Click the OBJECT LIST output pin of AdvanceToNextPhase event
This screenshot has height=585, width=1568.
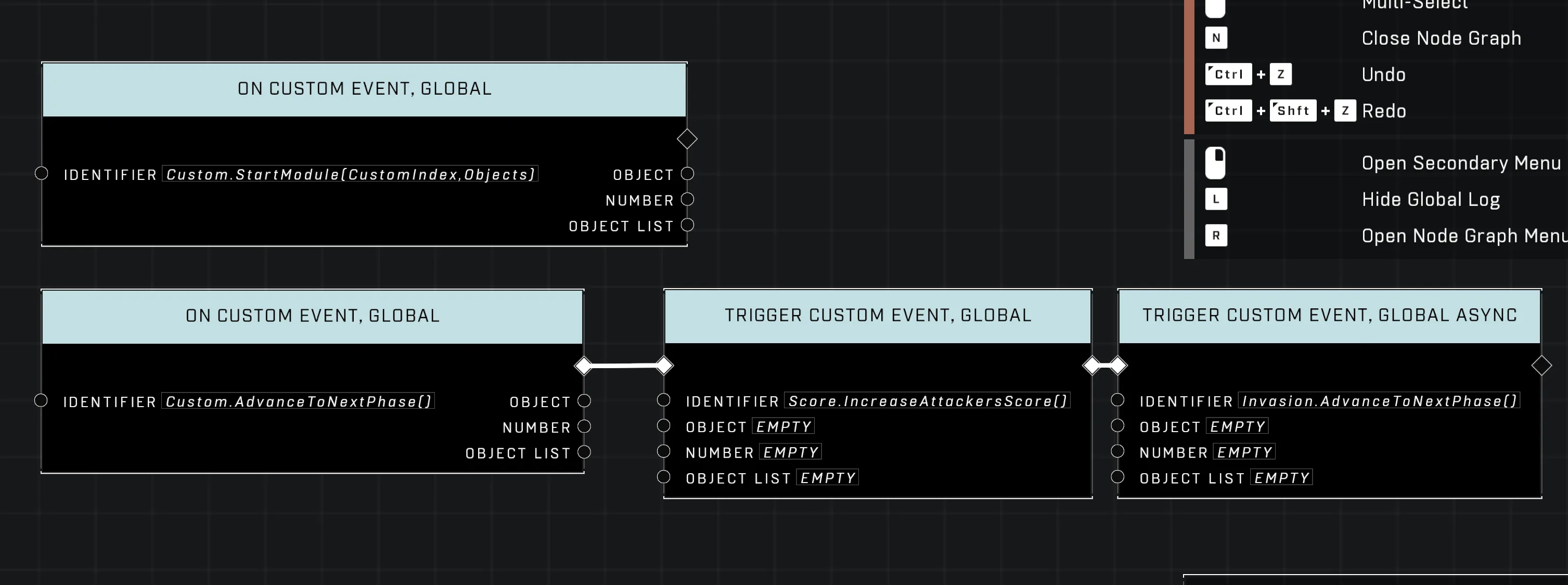[x=584, y=452]
